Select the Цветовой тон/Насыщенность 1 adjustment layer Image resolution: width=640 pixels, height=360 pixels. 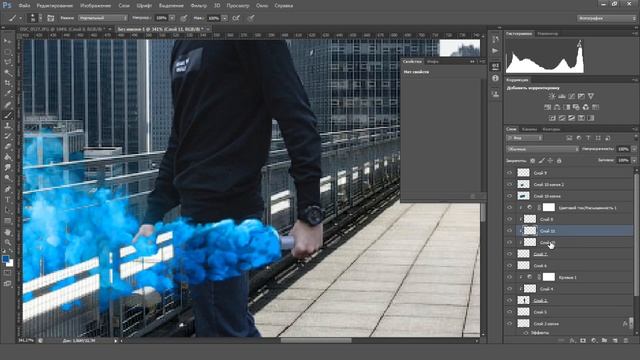click(x=569, y=208)
